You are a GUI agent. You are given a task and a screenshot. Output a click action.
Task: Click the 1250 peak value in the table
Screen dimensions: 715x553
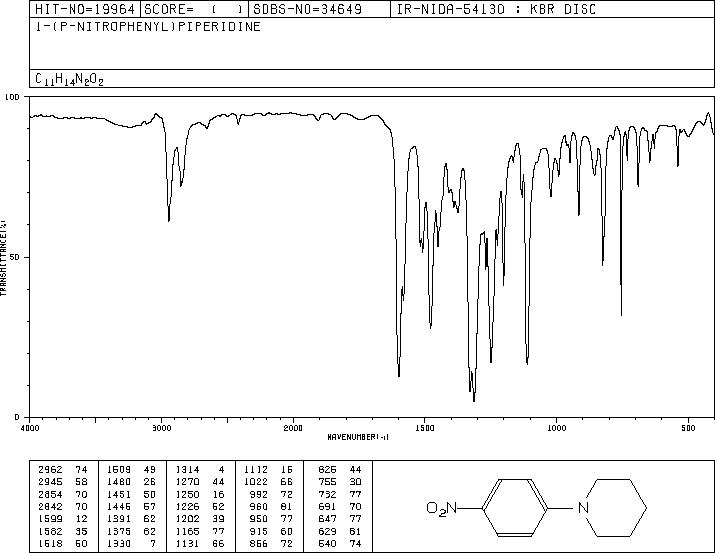pyautogui.click(x=187, y=494)
